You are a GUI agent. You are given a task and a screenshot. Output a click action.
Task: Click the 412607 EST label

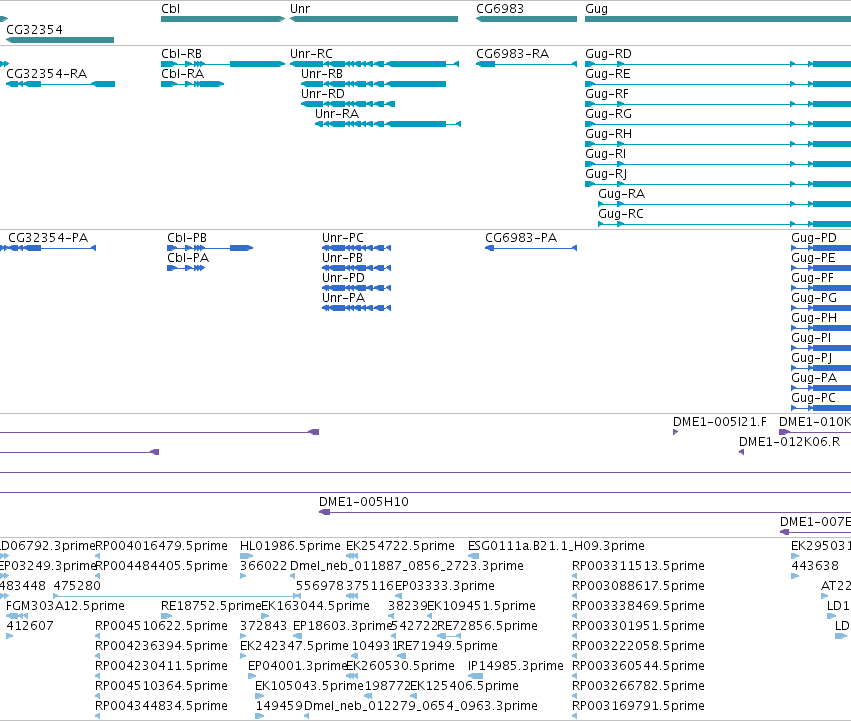(30, 626)
